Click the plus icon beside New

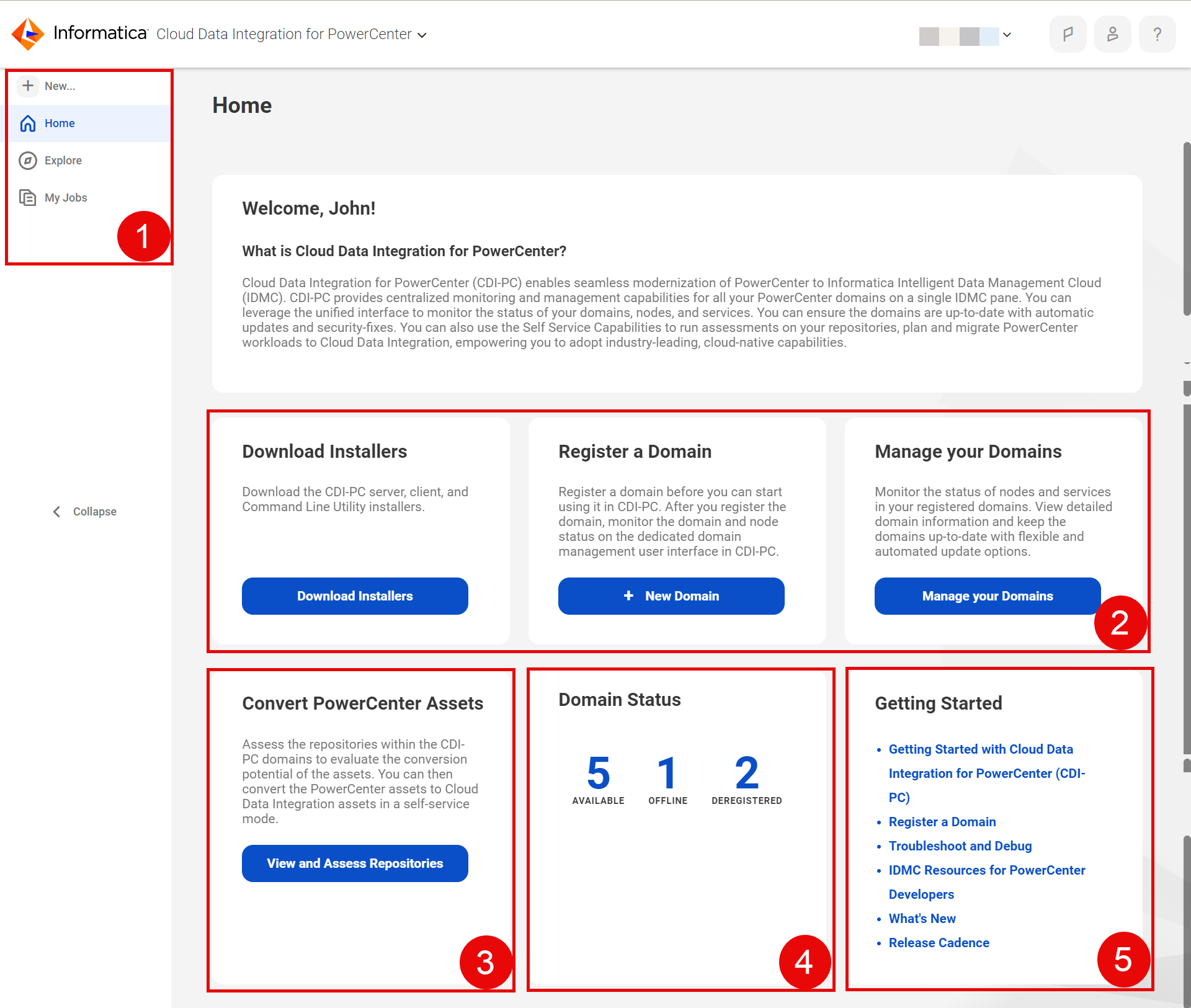tap(28, 86)
